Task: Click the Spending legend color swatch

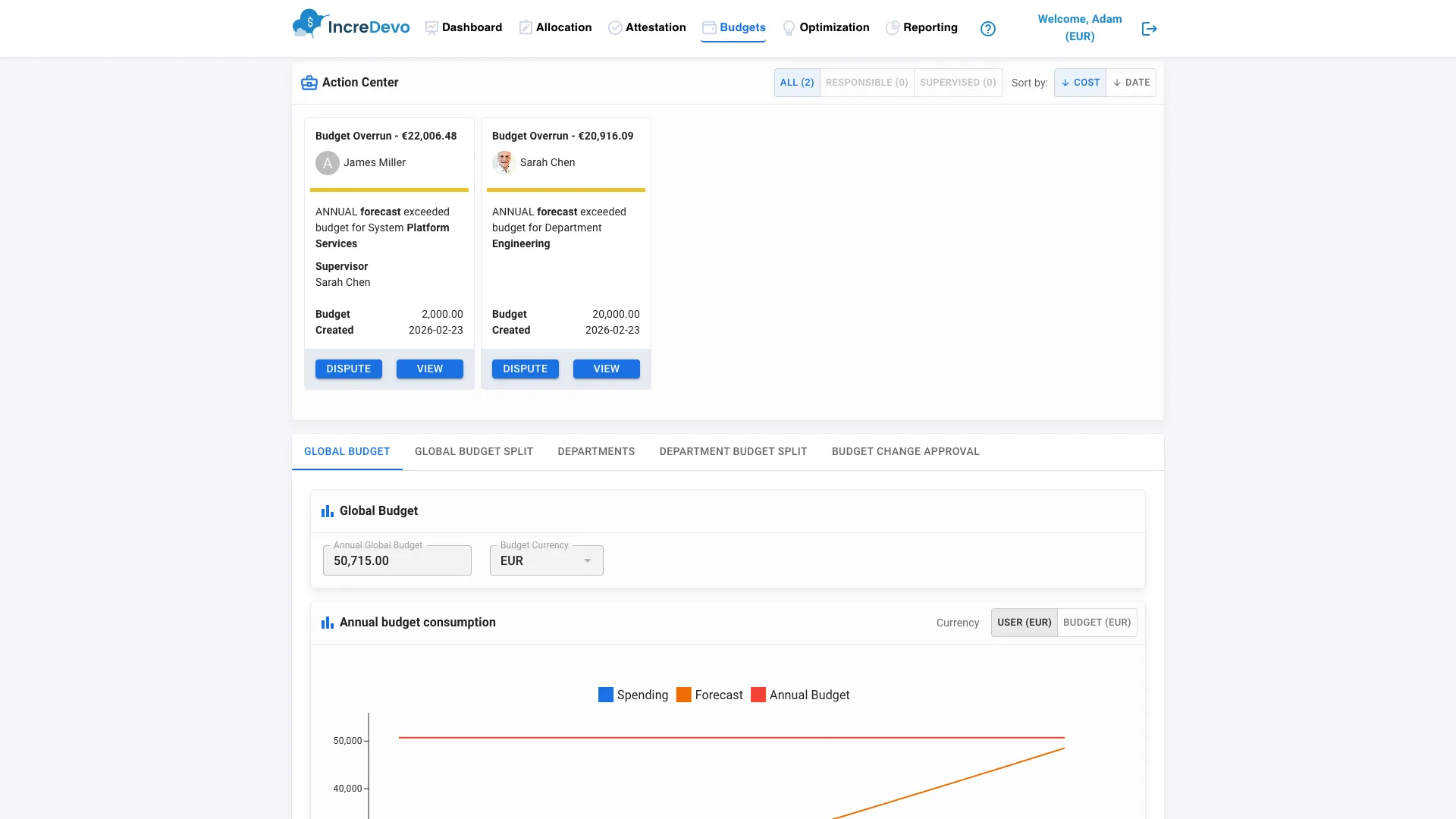Action: (605, 694)
